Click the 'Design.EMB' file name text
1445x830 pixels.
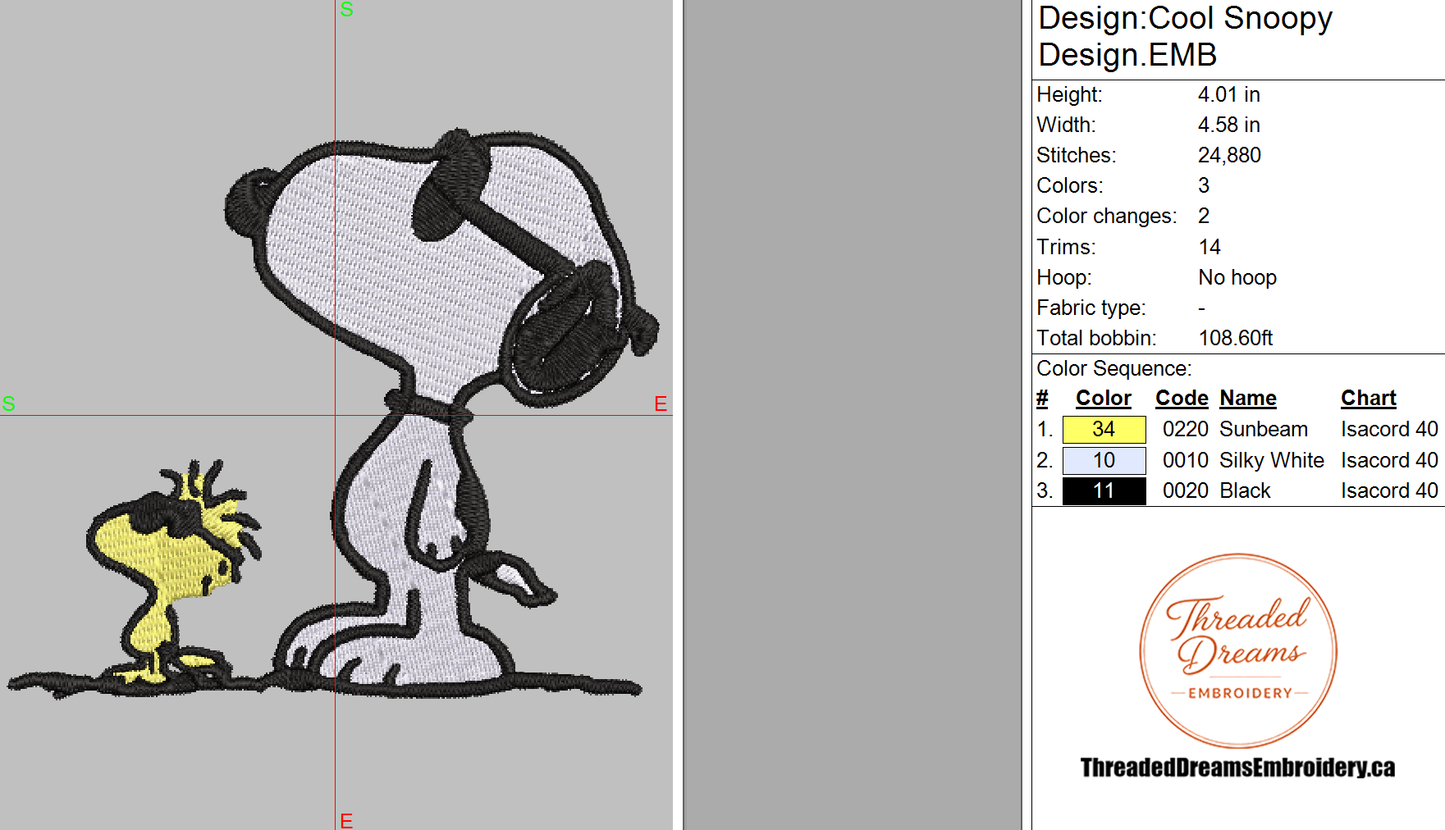click(x=1128, y=55)
